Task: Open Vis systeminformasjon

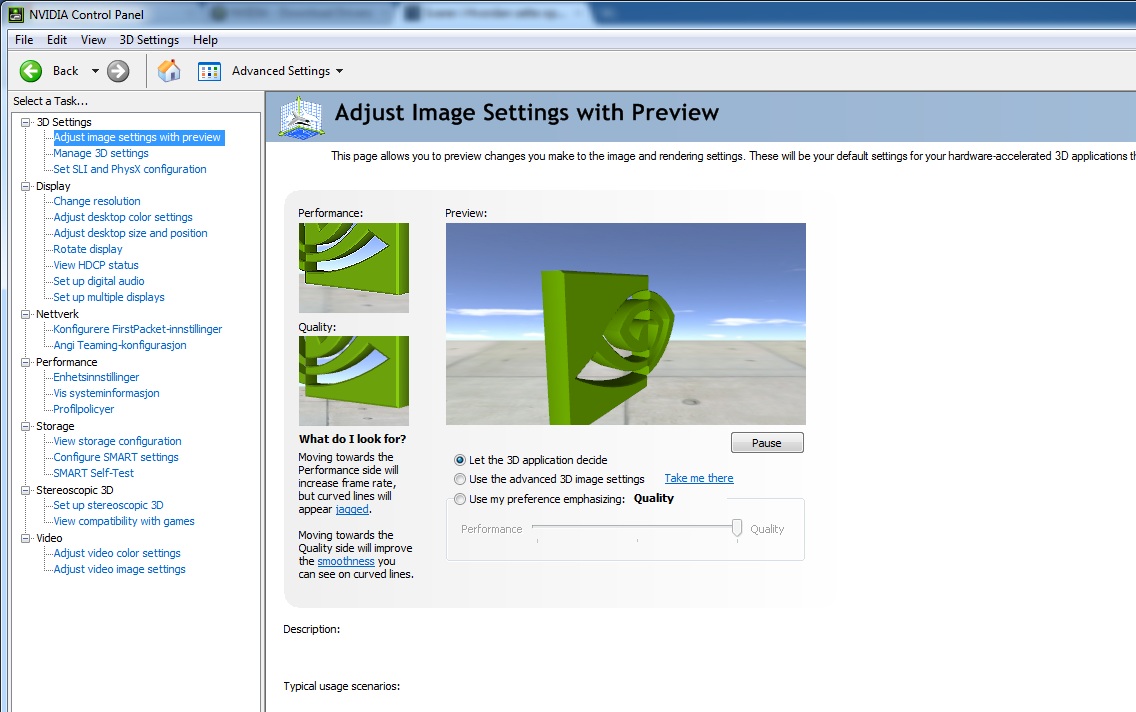Action: point(106,393)
